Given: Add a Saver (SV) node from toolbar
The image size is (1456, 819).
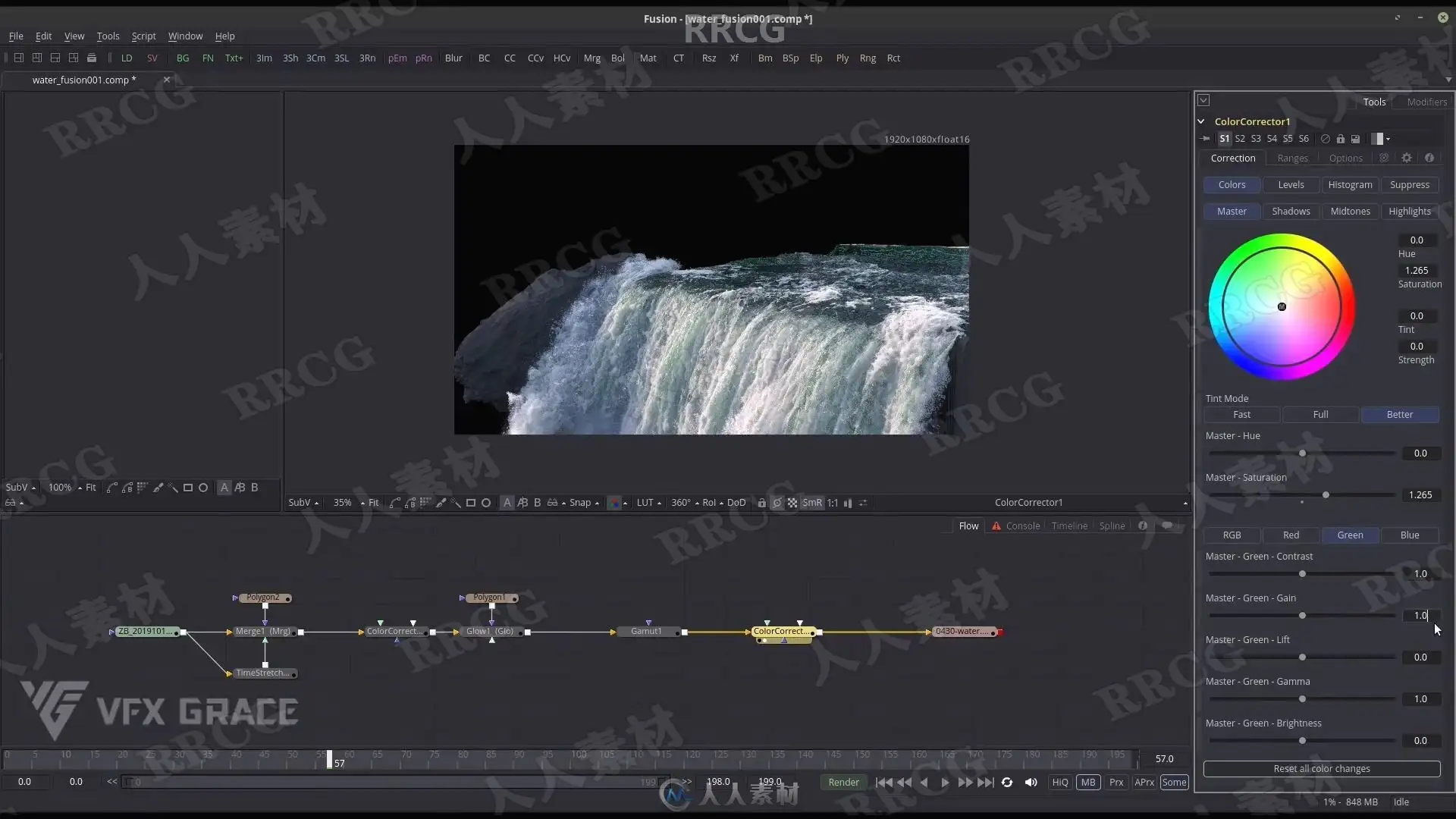Looking at the screenshot, I should click(152, 58).
